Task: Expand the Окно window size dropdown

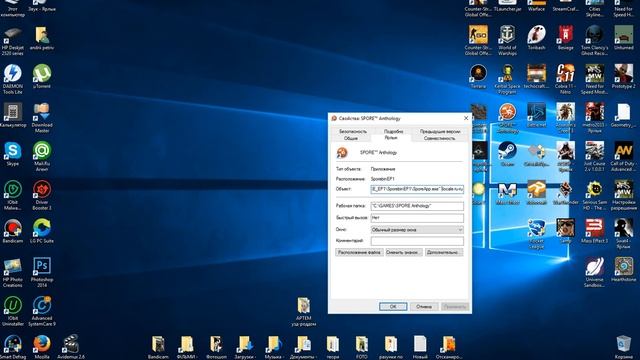Action: 417,229
